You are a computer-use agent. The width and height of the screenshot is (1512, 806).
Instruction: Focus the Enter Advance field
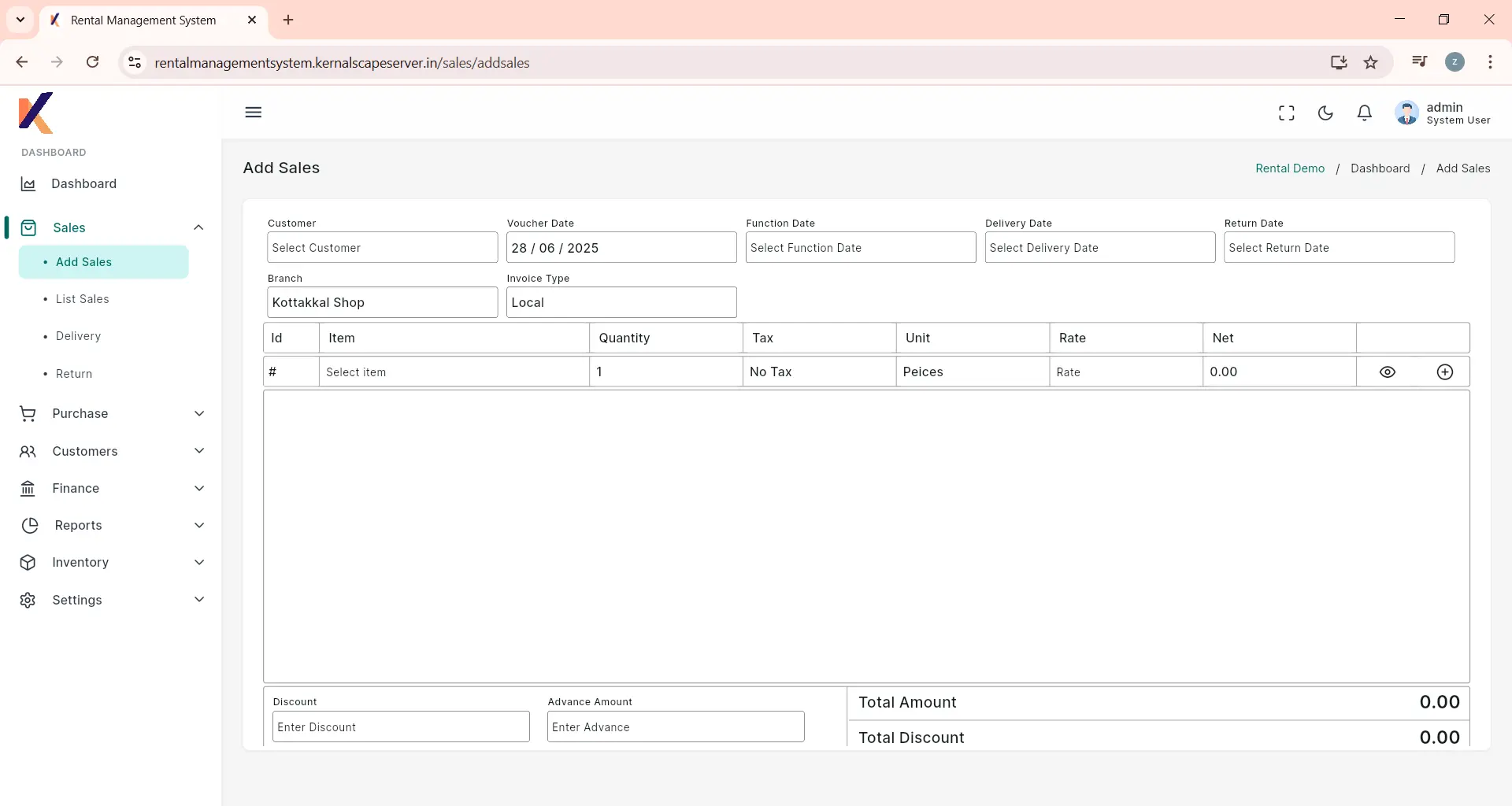tap(676, 727)
